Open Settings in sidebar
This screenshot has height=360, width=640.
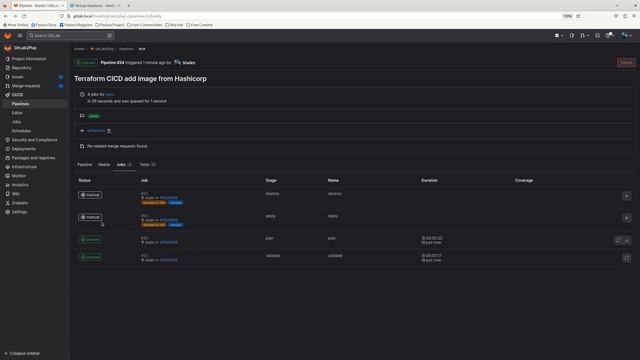[19, 212]
